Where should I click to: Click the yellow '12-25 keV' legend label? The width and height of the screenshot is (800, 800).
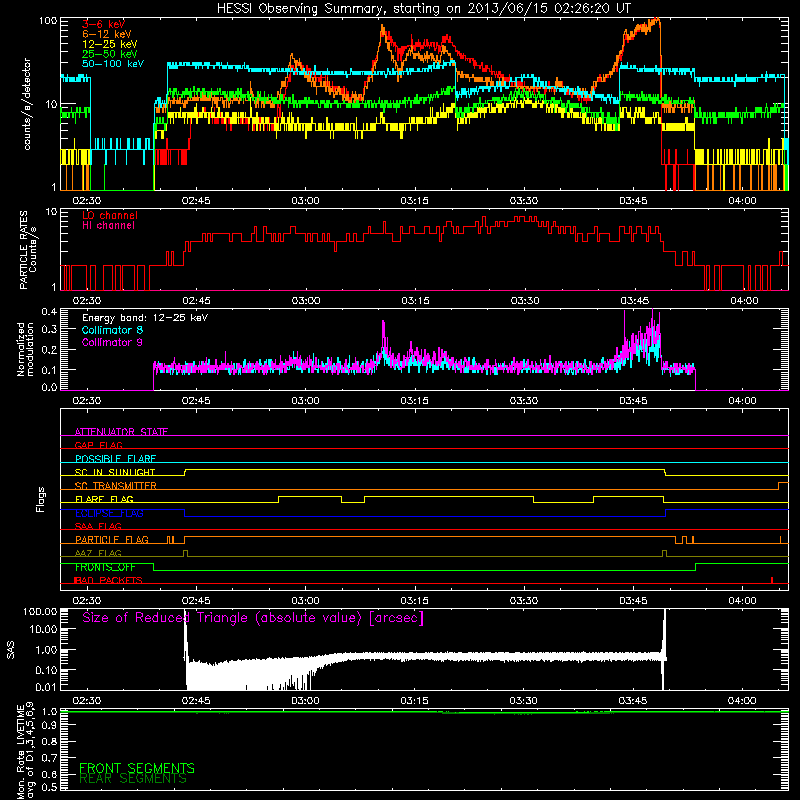coord(109,44)
